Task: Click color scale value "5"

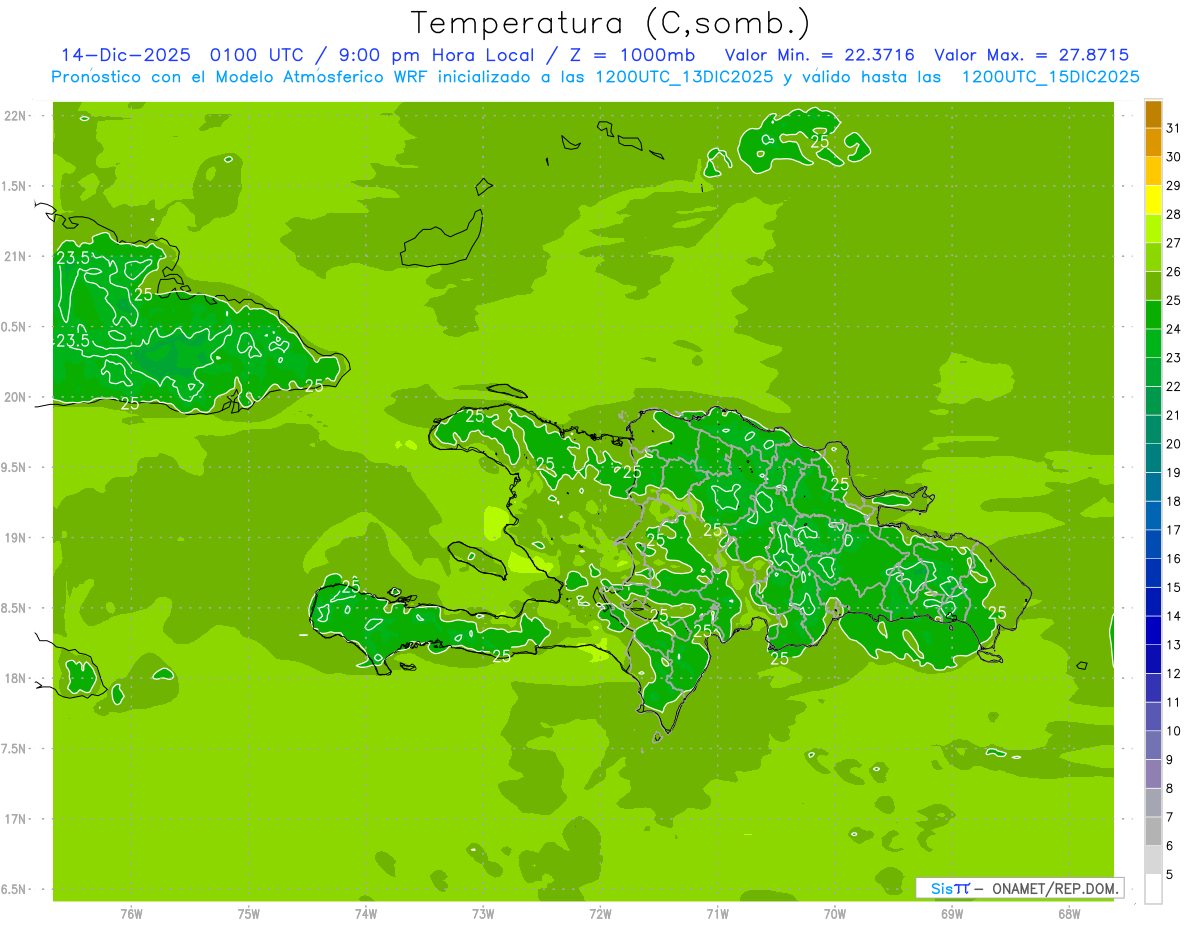Action: click(1170, 875)
